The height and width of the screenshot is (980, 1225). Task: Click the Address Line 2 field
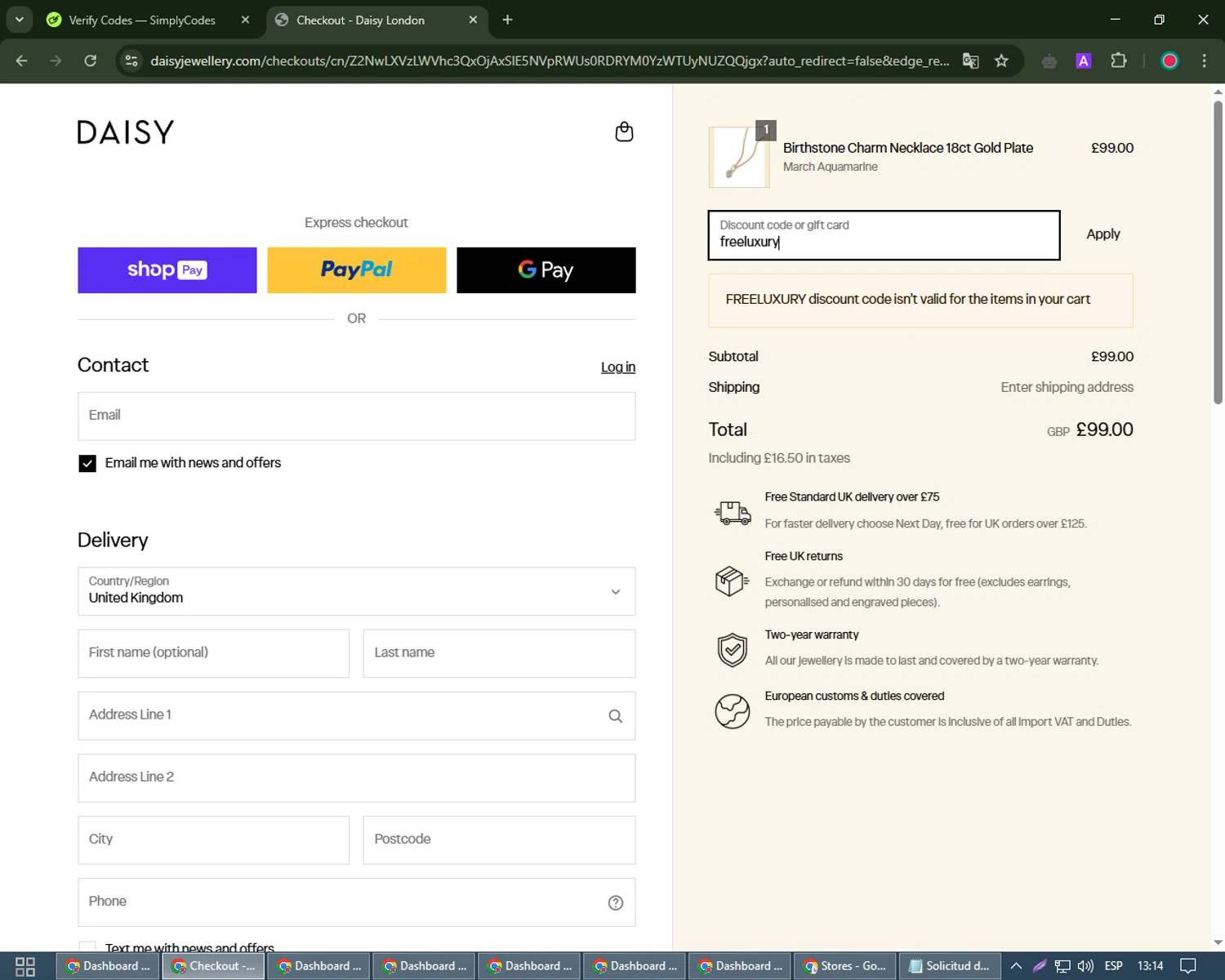coord(357,777)
